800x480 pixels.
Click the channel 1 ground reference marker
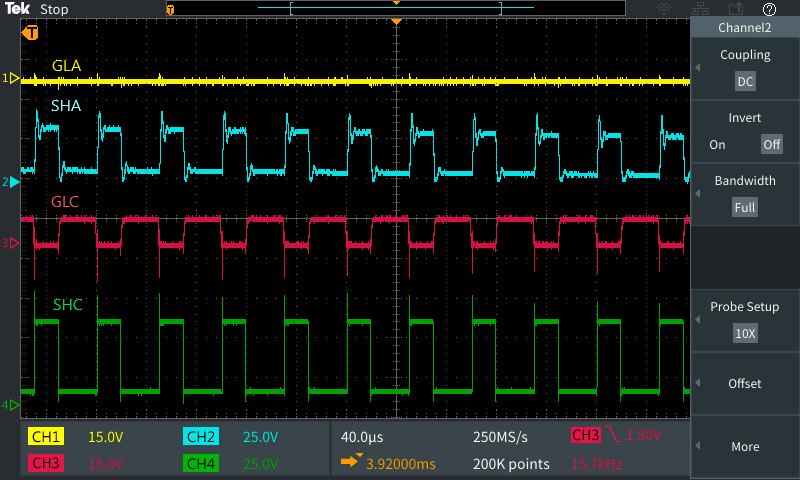[x=11, y=78]
